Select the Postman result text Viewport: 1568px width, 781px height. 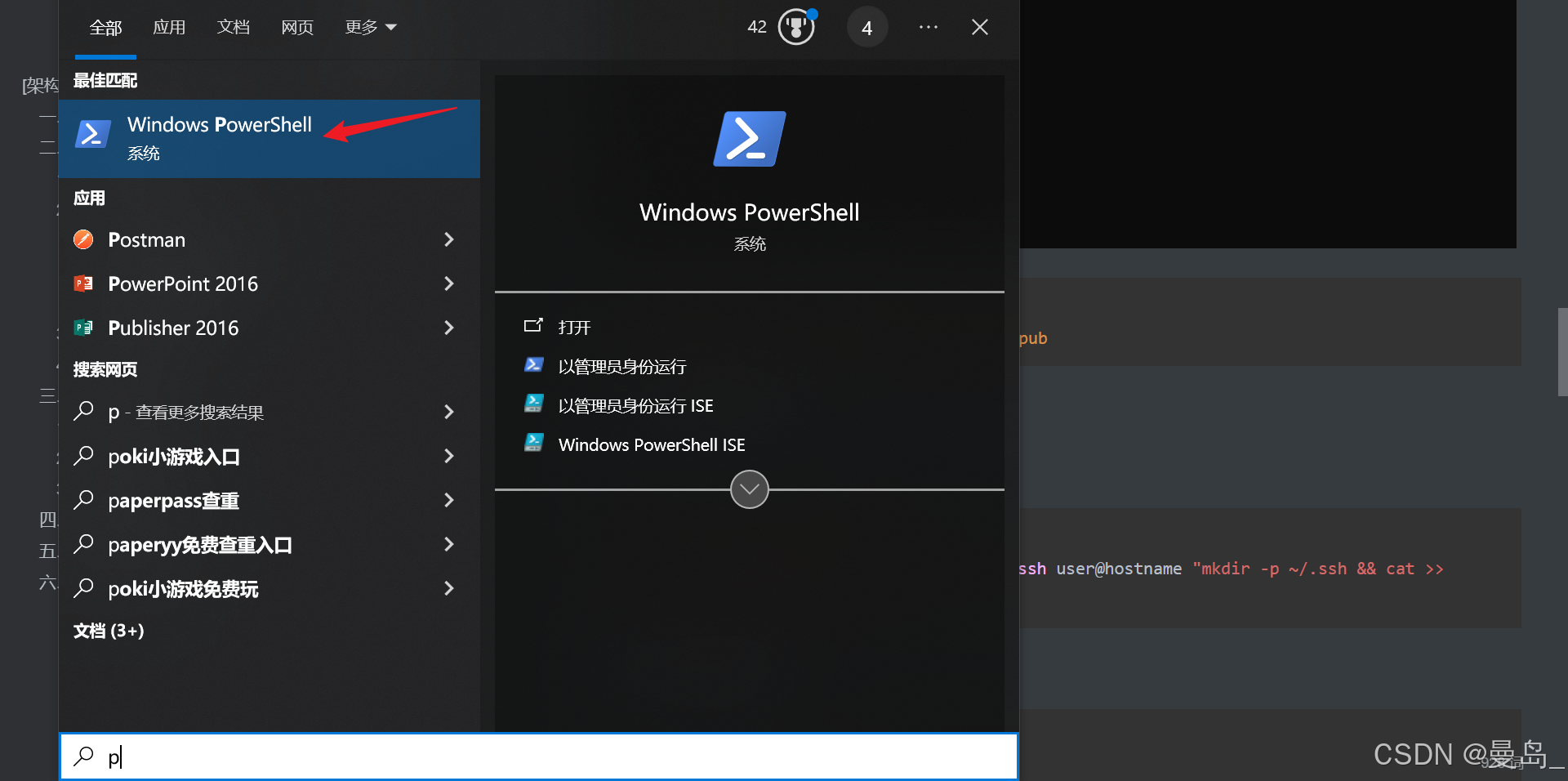[147, 239]
